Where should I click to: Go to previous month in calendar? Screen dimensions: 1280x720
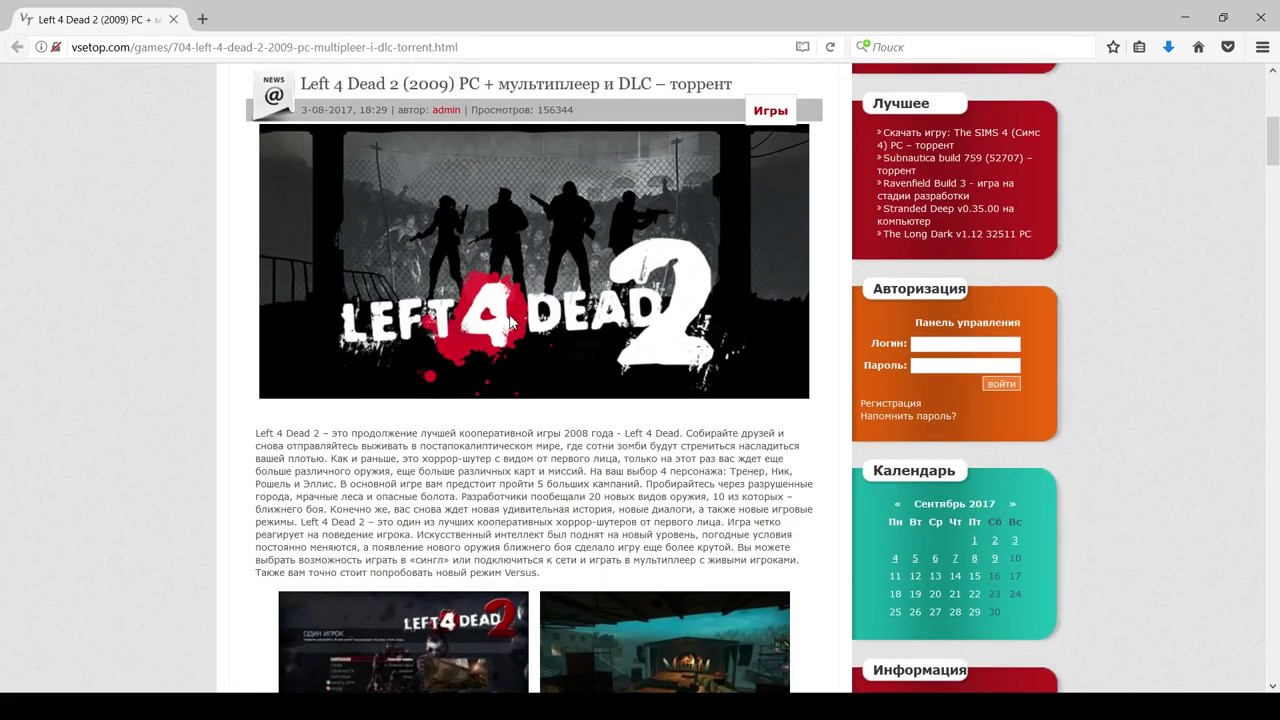897,504
